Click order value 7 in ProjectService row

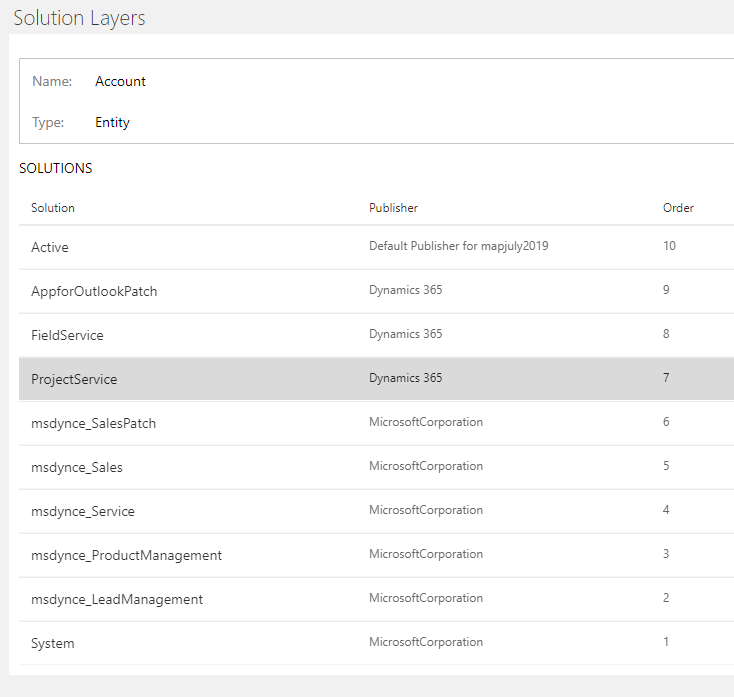coord(666,378)
